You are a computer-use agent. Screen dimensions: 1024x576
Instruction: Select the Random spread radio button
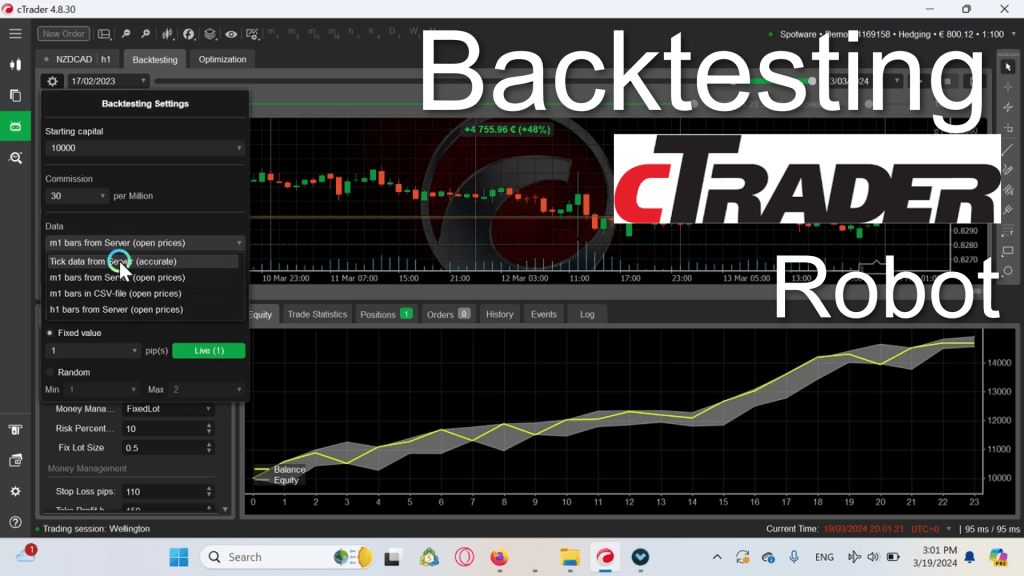51,372
